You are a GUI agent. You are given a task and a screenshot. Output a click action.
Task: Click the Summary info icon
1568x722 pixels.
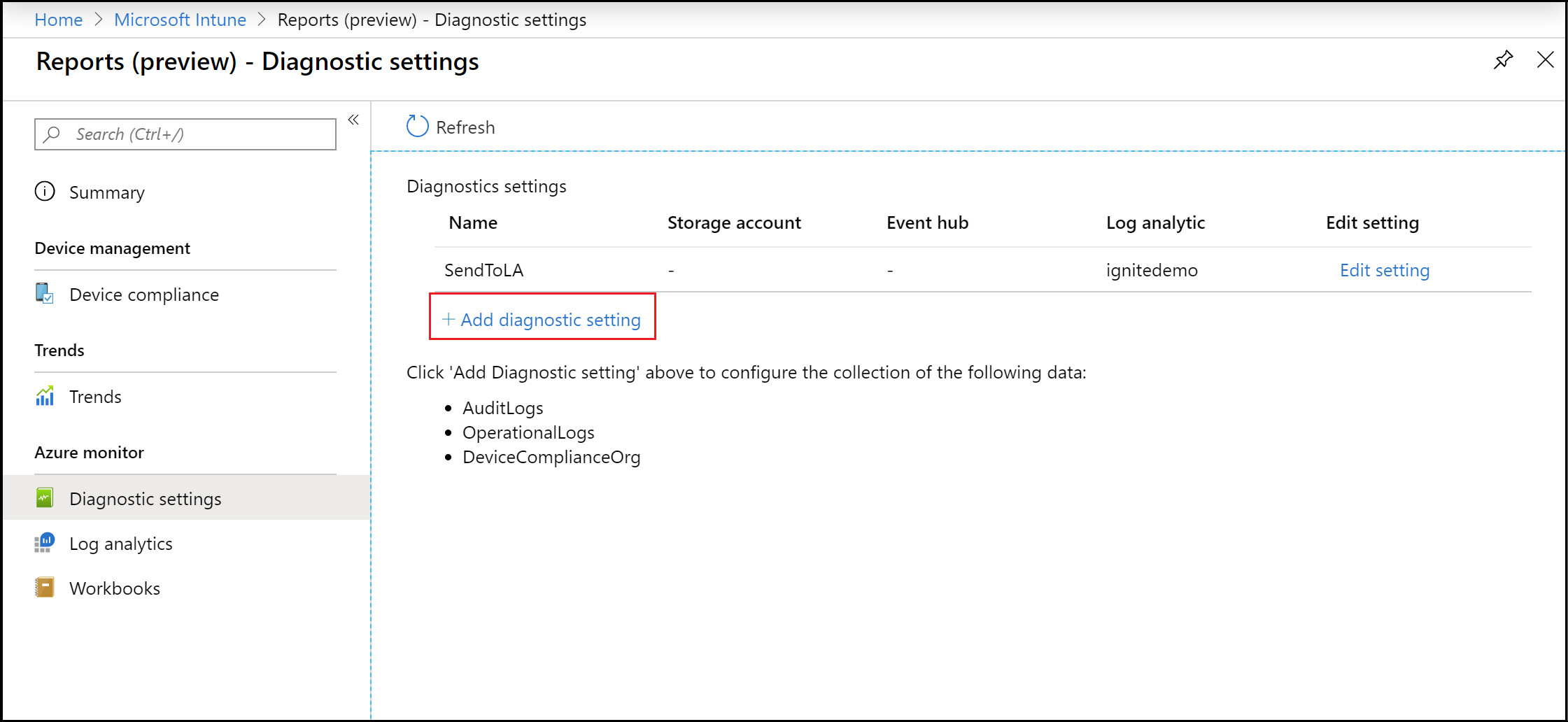[45, 192]
